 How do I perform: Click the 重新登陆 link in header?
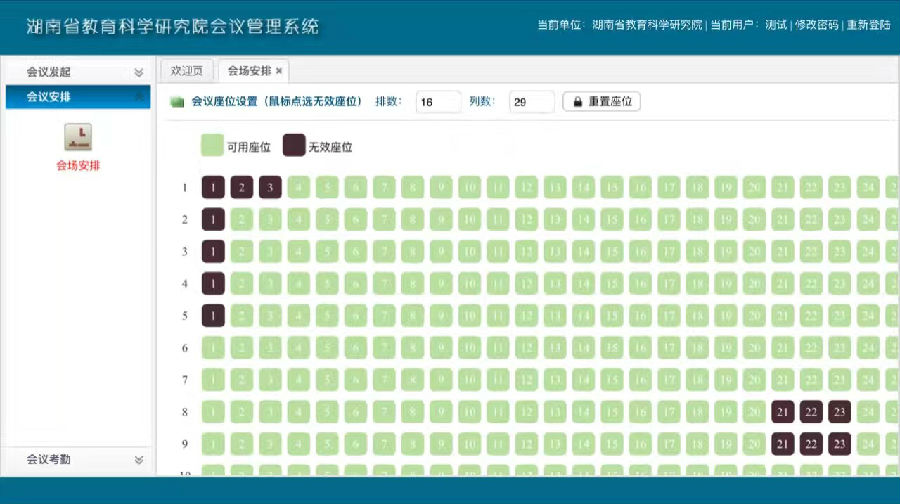868,25
